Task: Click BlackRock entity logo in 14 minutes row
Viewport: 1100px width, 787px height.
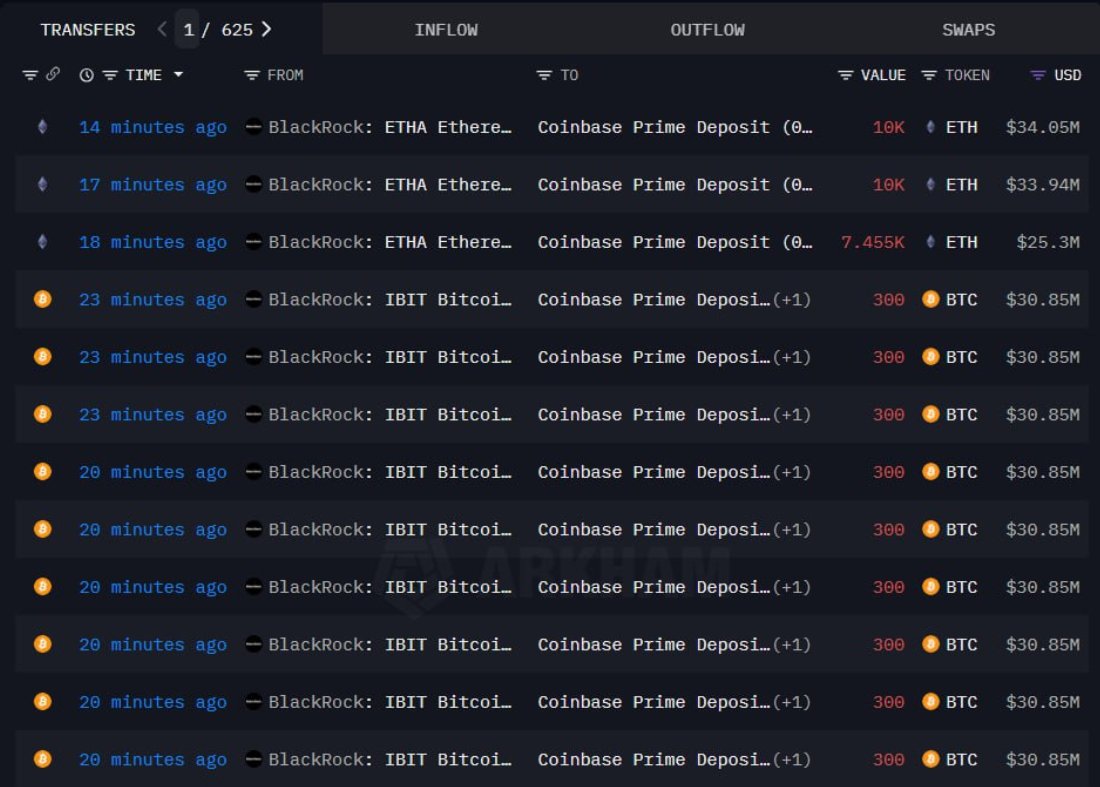Action: coord(253,127)
